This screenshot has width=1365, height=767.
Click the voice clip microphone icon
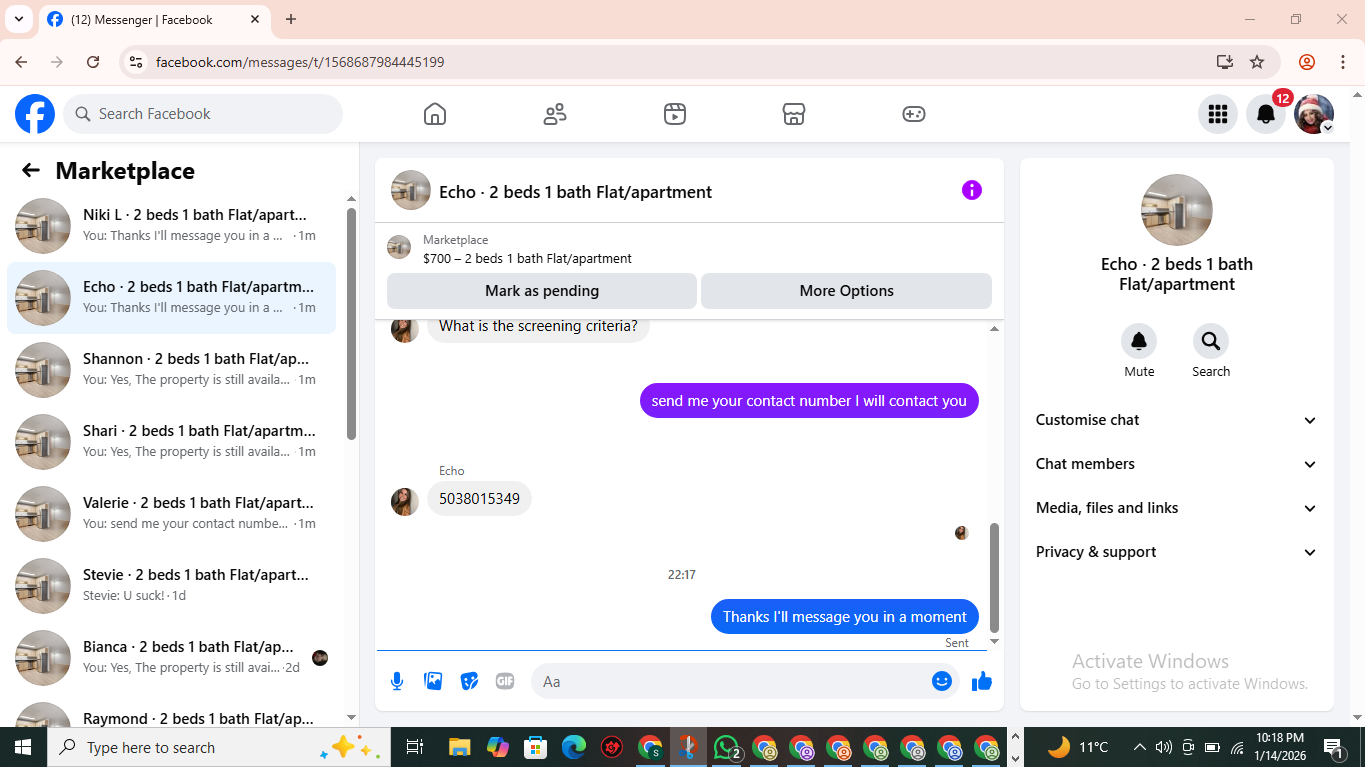point(397,681)
